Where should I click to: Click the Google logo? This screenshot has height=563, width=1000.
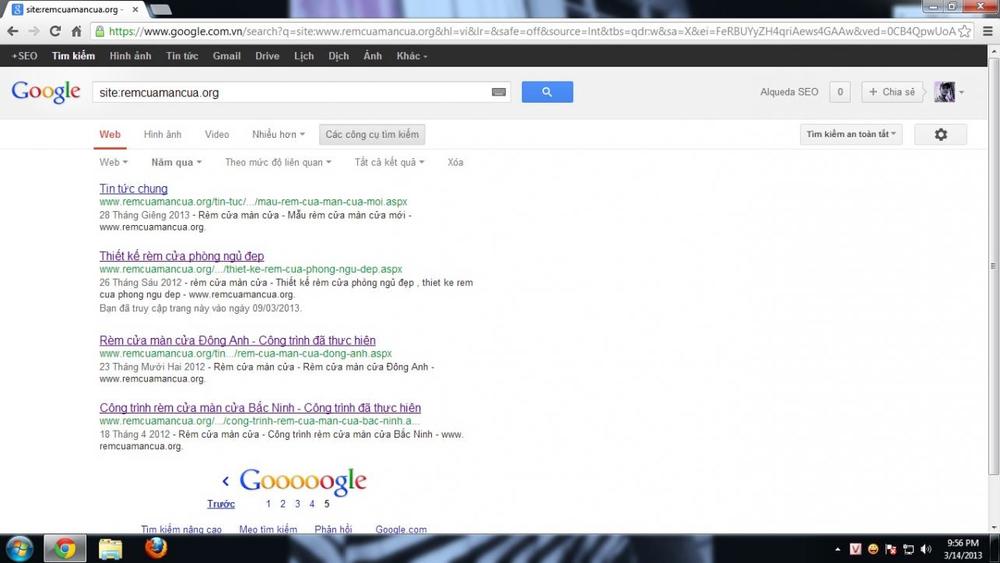[x=46, y=92]
